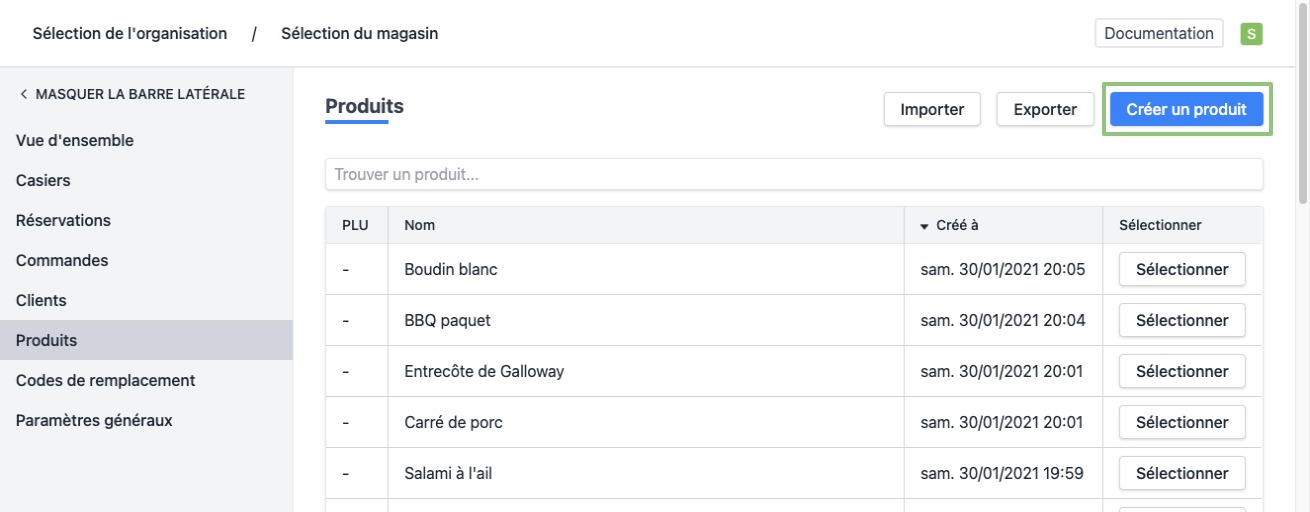Image resolution: width=1310 pixels, height=512 pixels.
Task: Navigate to Commandes in the sidebar
Action: click(x=62, y=260)
